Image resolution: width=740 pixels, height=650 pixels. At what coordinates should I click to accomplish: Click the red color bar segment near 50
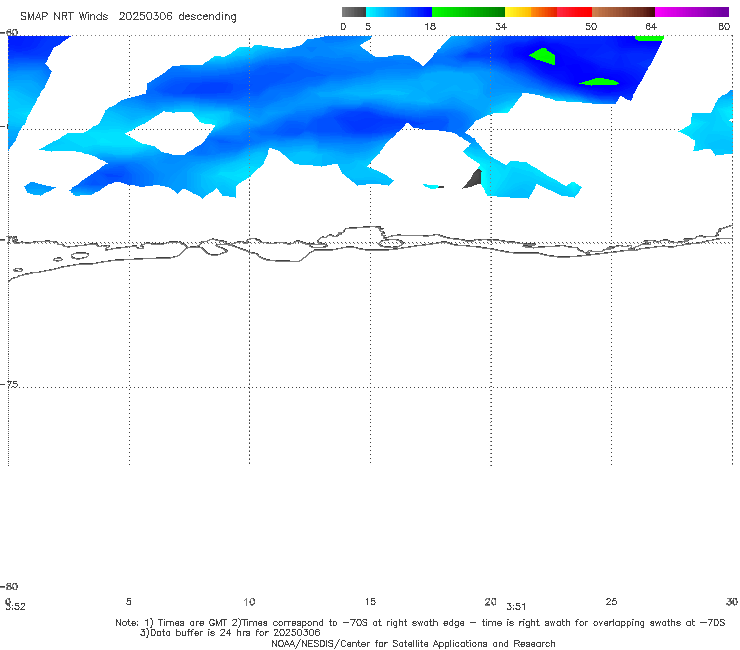coord(574,12)
